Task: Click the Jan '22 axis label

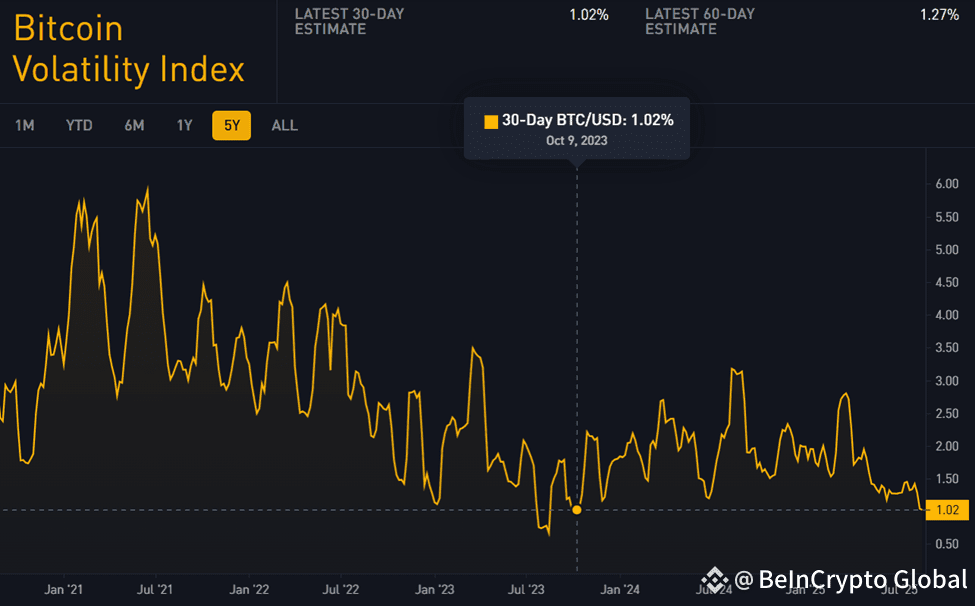Action: pyautogui.click(x=249, y=589)
